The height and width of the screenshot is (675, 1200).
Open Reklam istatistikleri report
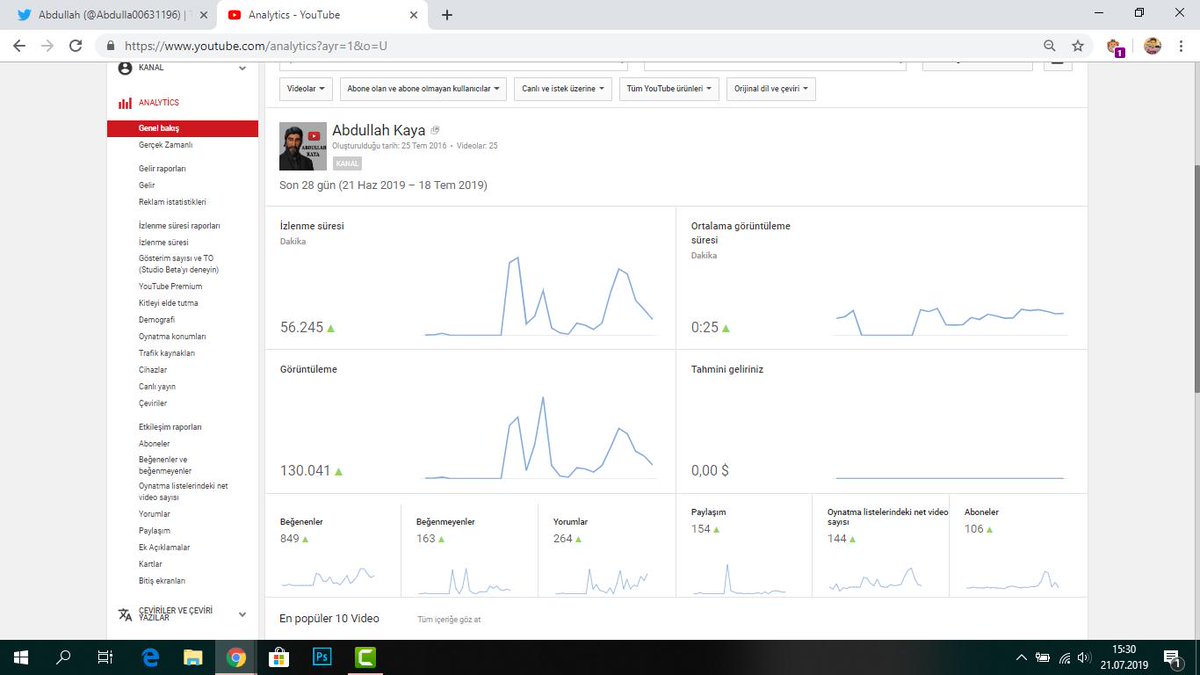[172, 202]
